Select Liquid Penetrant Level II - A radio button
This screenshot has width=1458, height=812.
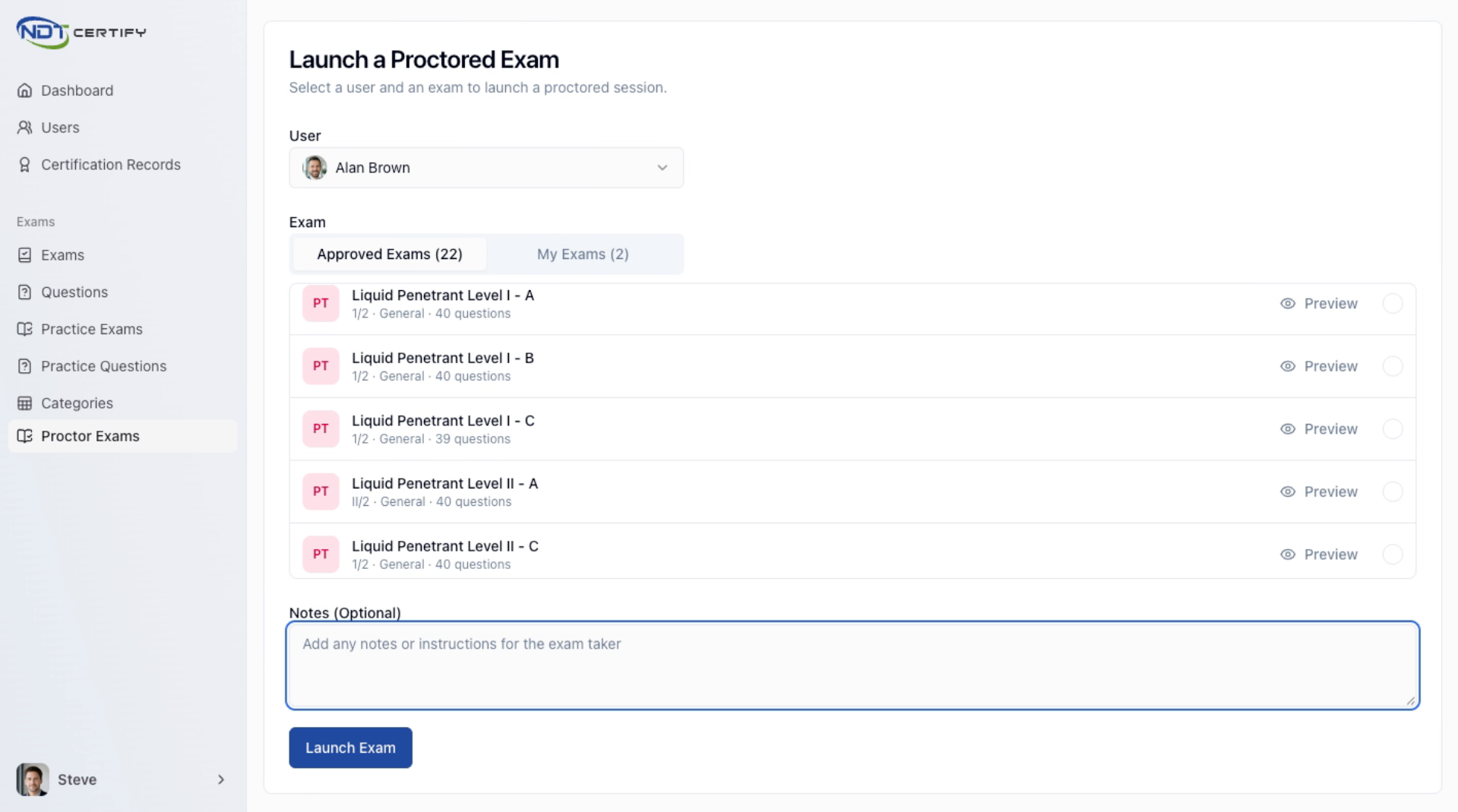pyautogui.click(x=1393, y=491)
